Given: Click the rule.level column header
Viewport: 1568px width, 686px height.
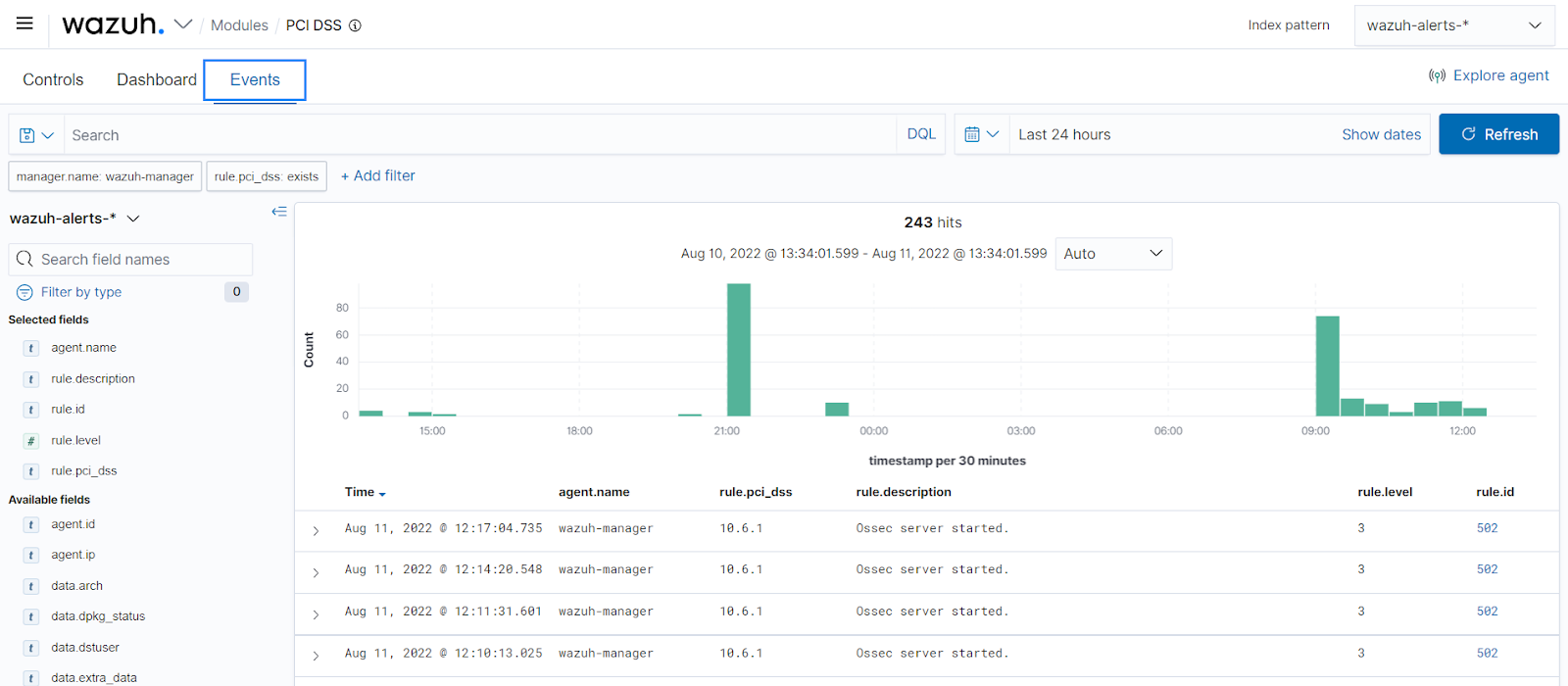Looking at the screenshot, I should click(1385, 493).
